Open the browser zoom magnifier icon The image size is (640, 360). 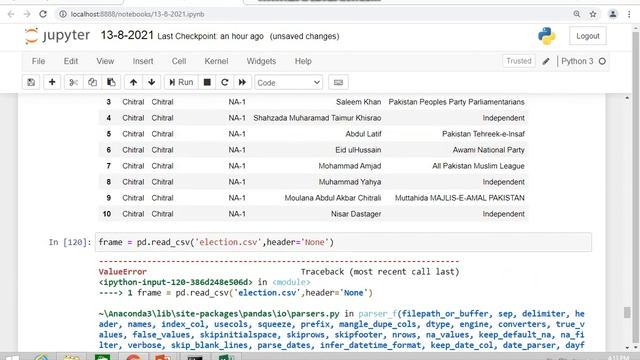click(x=577, y=14)
